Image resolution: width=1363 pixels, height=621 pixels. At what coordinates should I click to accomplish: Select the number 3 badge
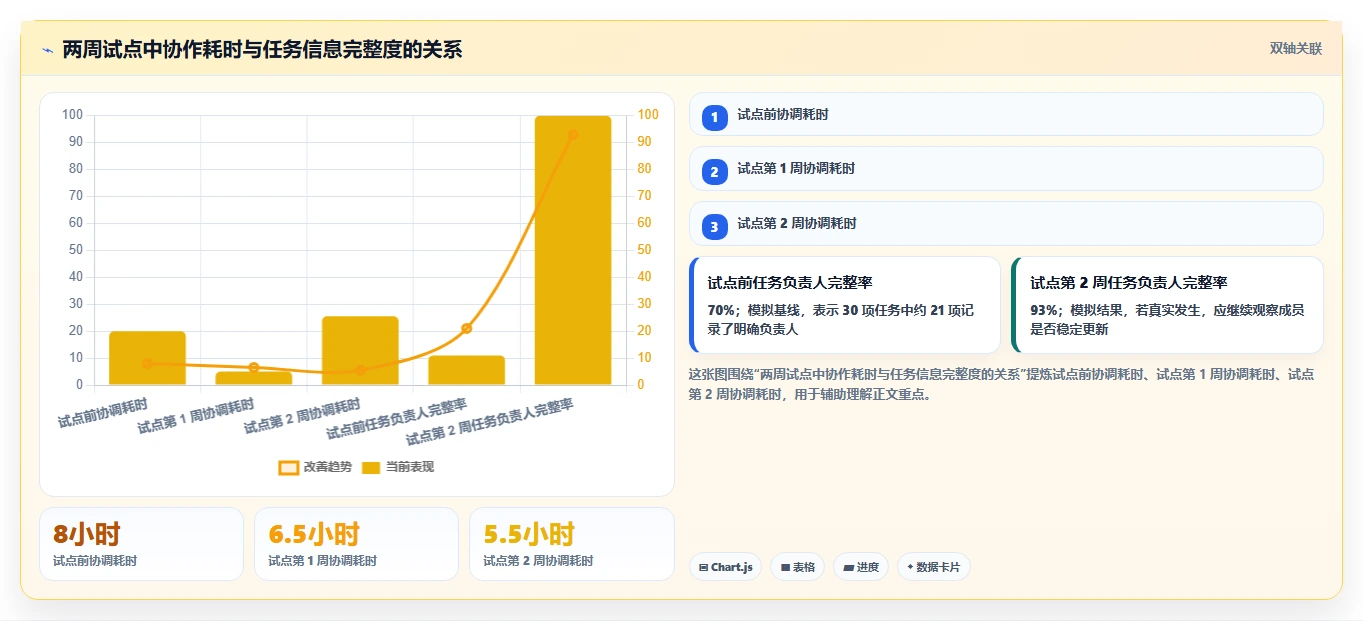(714, 227)
